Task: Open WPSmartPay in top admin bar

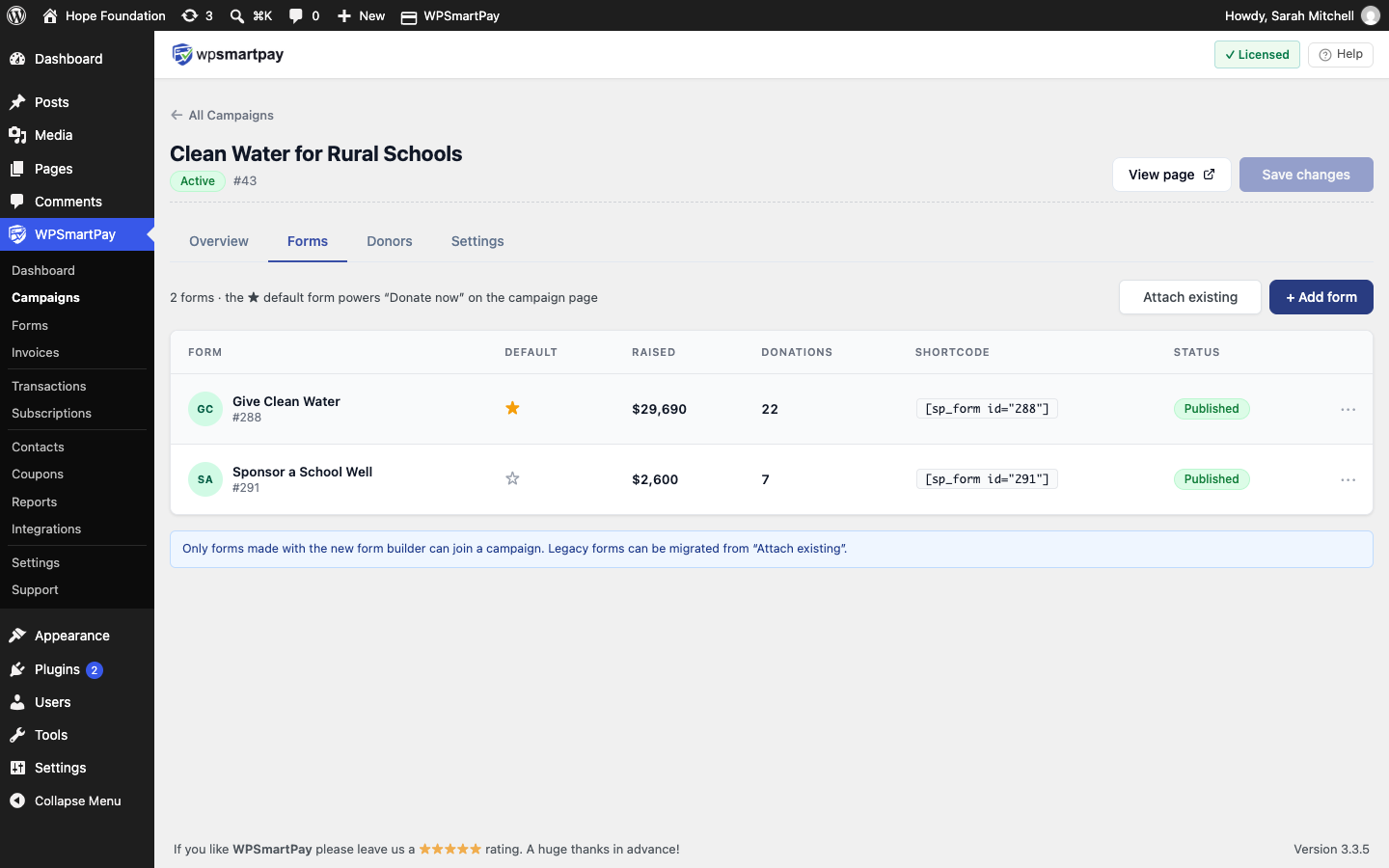Action: [x=450, y=15]
